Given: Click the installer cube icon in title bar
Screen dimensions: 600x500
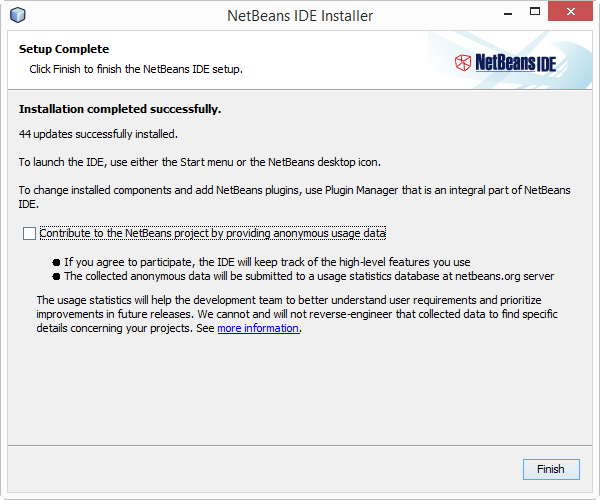Looking at the screenshot, I should coord(18,15).
